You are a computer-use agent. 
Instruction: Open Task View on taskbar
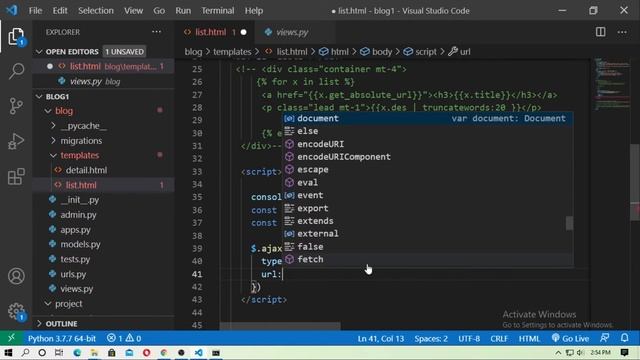[x=59, y=353]
